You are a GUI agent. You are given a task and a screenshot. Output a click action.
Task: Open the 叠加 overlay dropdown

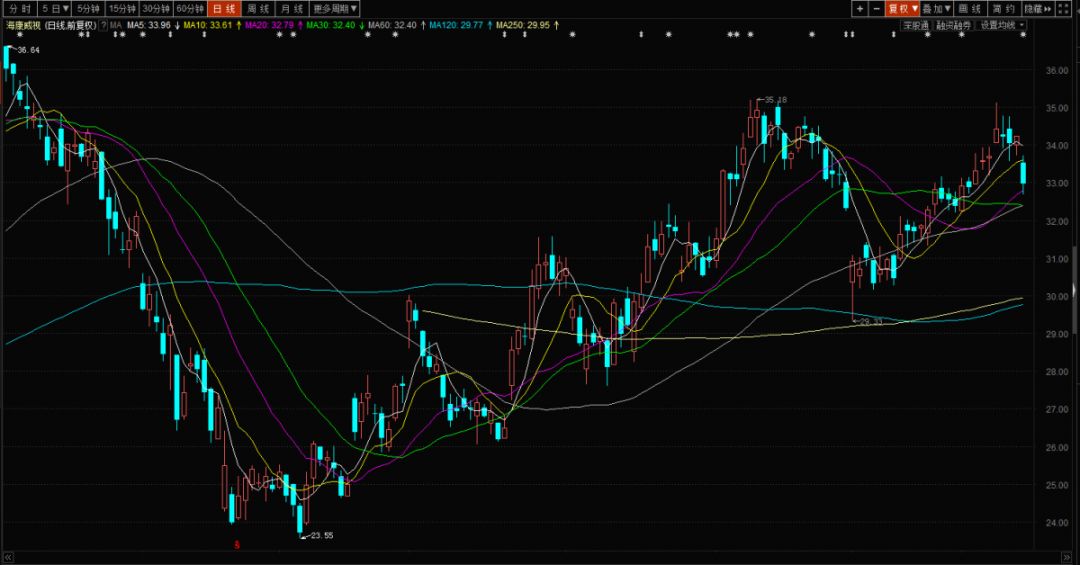tap(937, 9)
